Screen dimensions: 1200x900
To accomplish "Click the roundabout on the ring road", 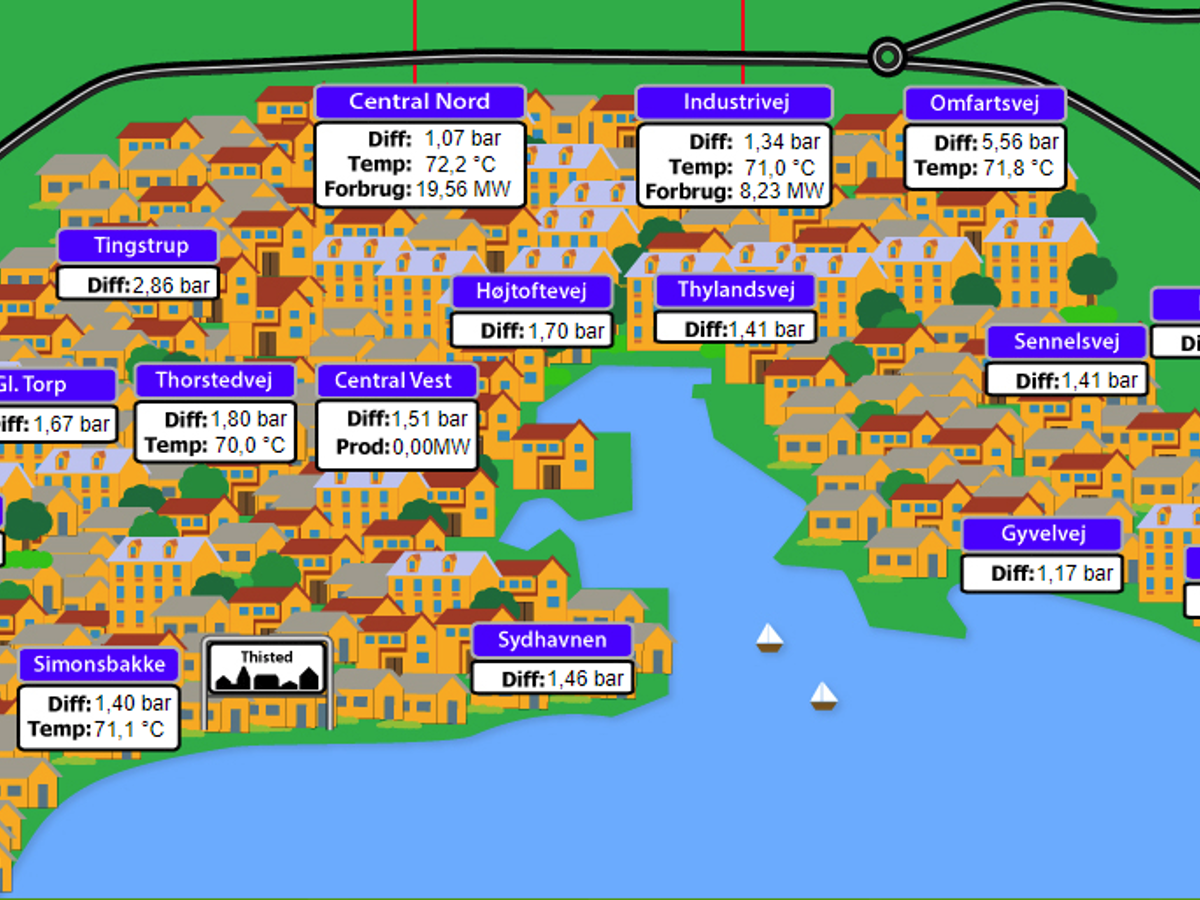I will tap(887, 57).
